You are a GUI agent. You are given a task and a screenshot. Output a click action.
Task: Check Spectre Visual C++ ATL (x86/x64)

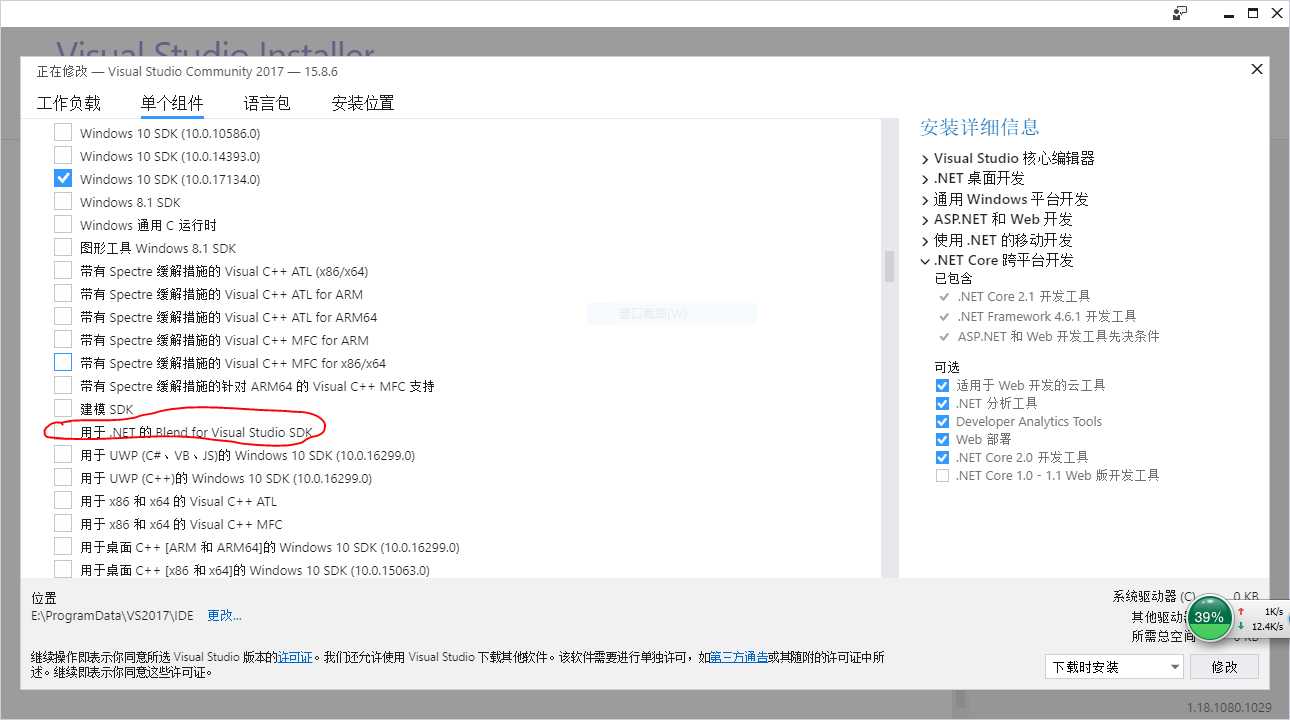[63, 270]
